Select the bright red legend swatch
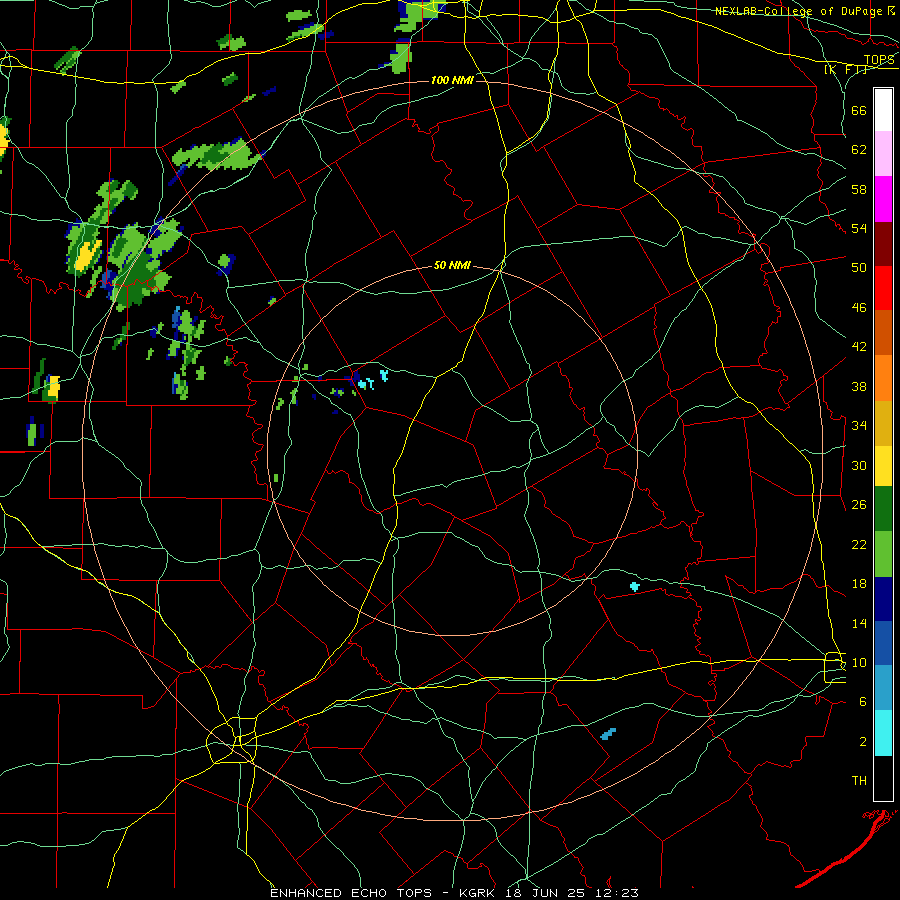Screen dimensions: 900x900 coord(883,288)
